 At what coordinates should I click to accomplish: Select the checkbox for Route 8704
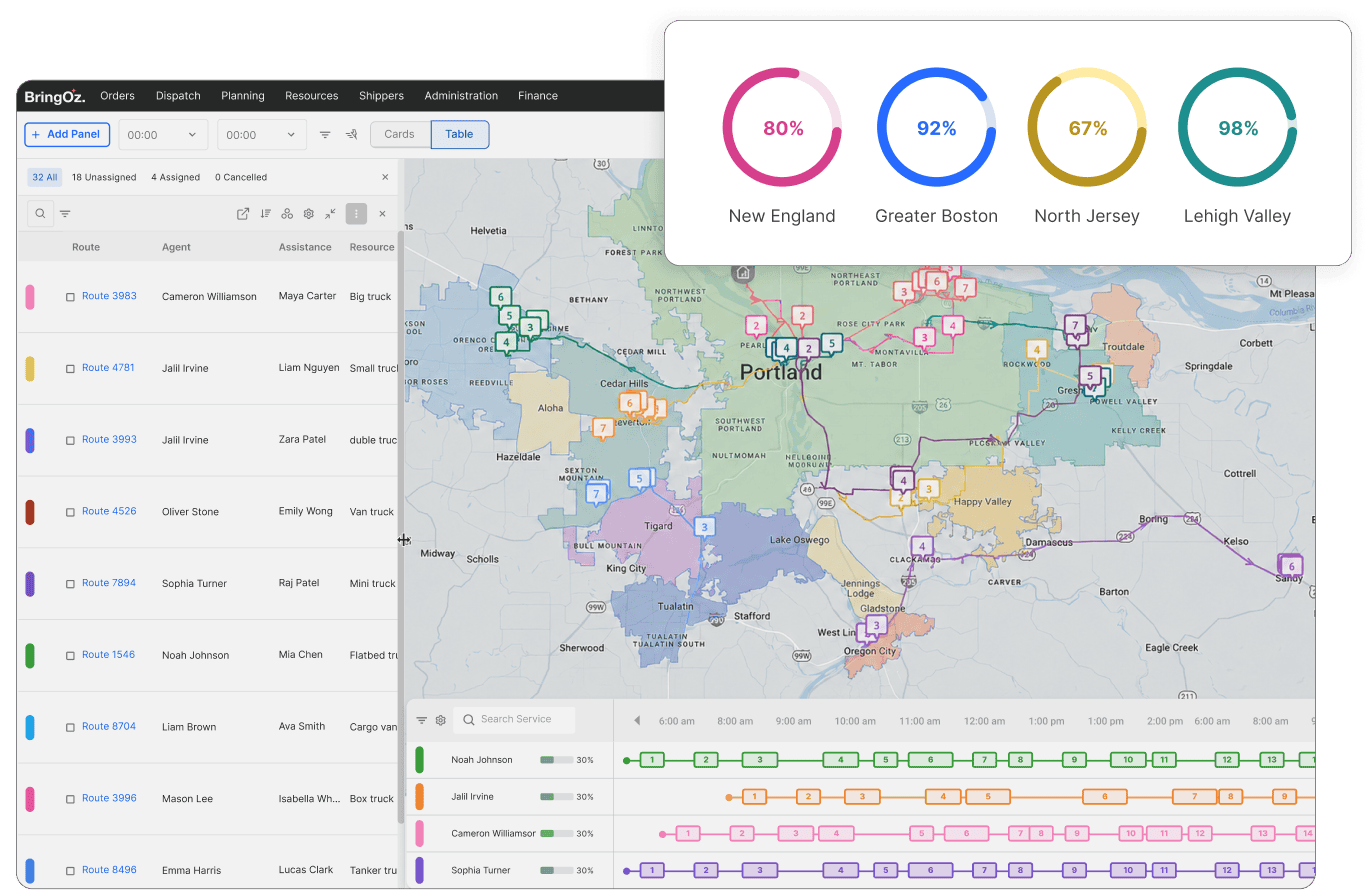coord(70,727)
